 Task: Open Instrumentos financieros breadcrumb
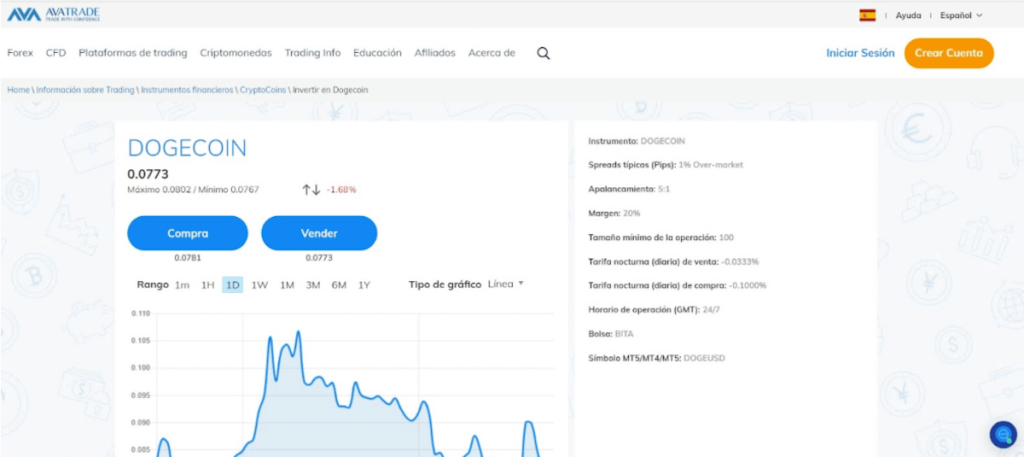click(187, 90)
